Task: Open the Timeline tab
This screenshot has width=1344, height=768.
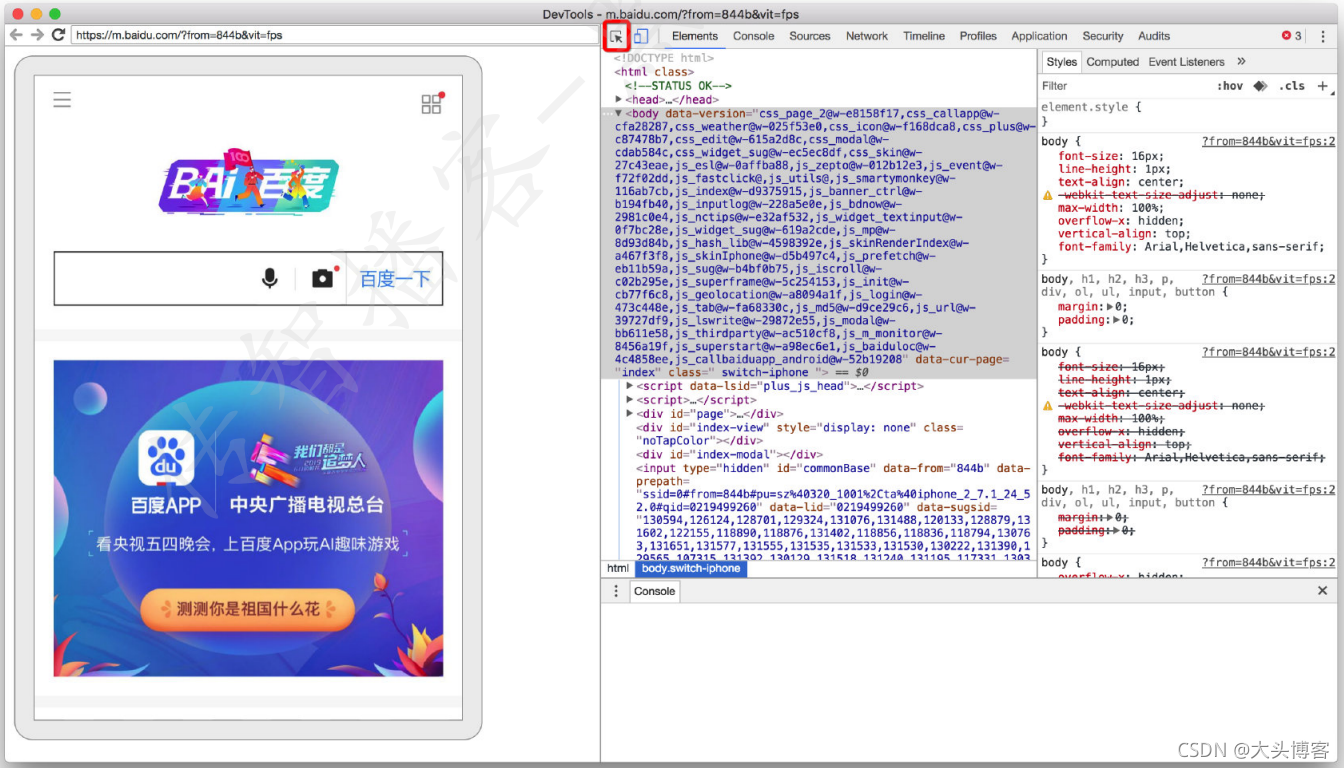Action: click(924, 36)
